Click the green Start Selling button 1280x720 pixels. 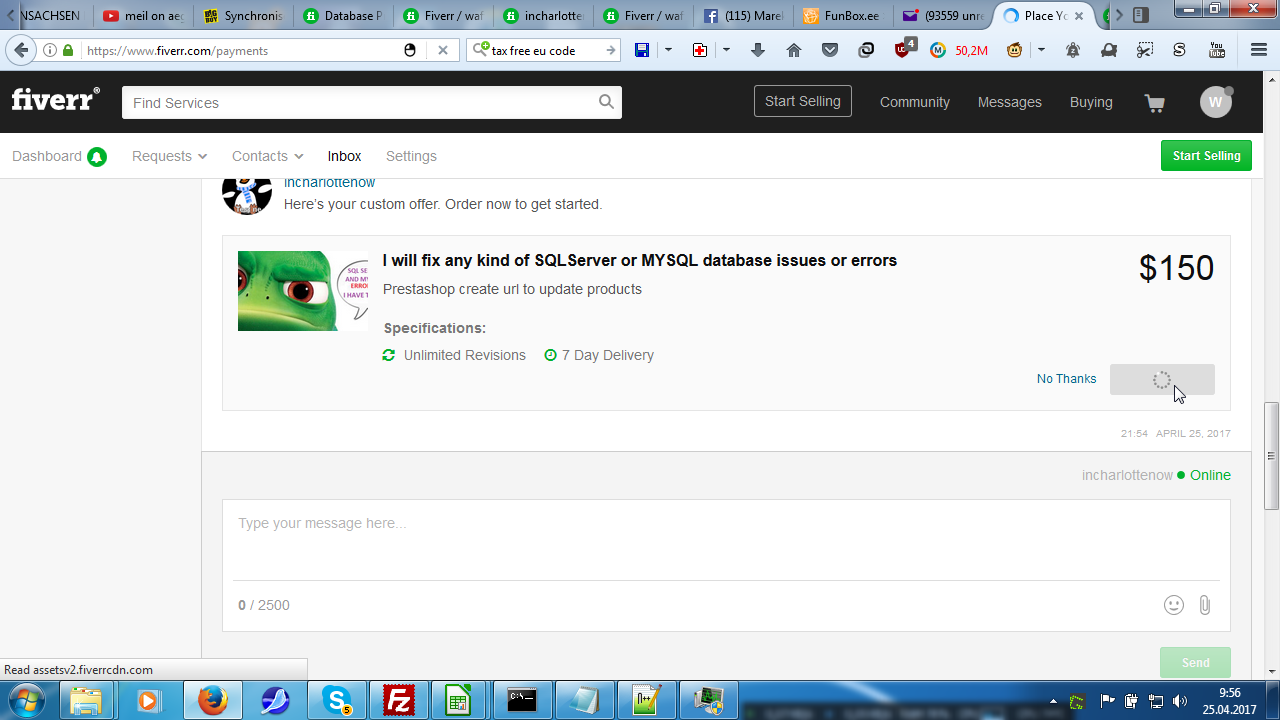click(x=1206, y=156)
